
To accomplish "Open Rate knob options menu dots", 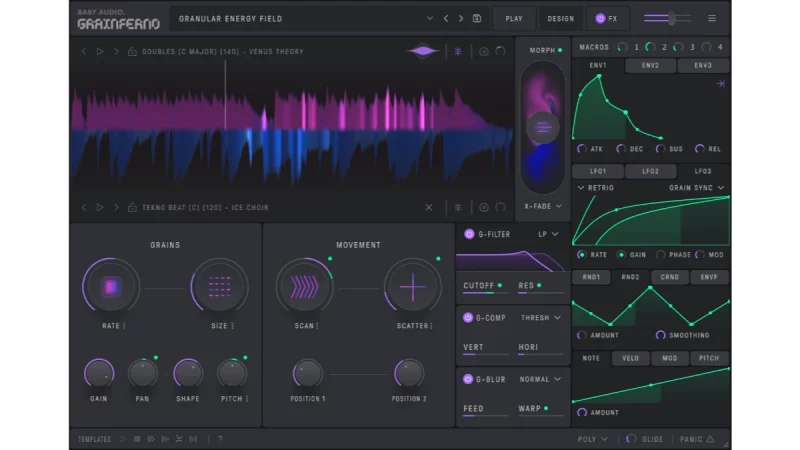I will coord(124,326).
